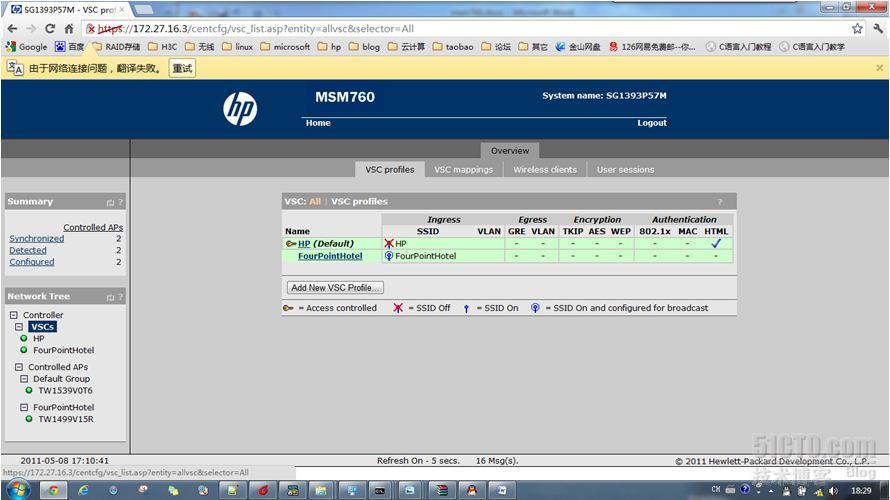Open the taobao bookmarks folder
The height and width of the screenshot is (500, 890).
pos(453,47)
